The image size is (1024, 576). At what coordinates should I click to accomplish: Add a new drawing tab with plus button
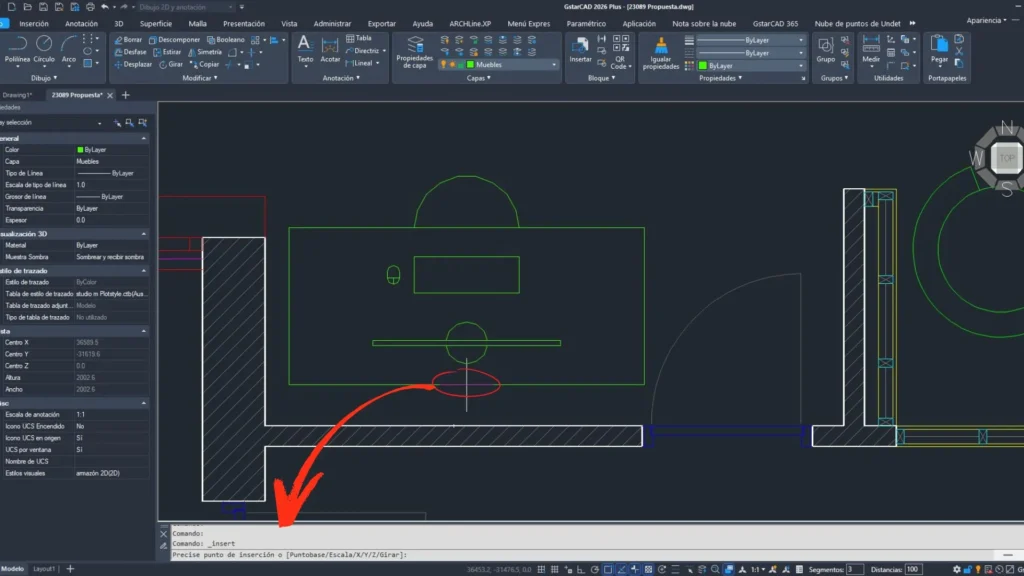click(x=125, y=95)
